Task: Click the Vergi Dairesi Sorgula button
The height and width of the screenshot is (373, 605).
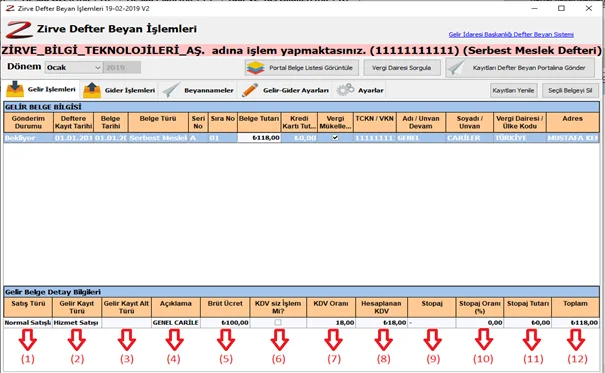Action: (x=402, y=68)
